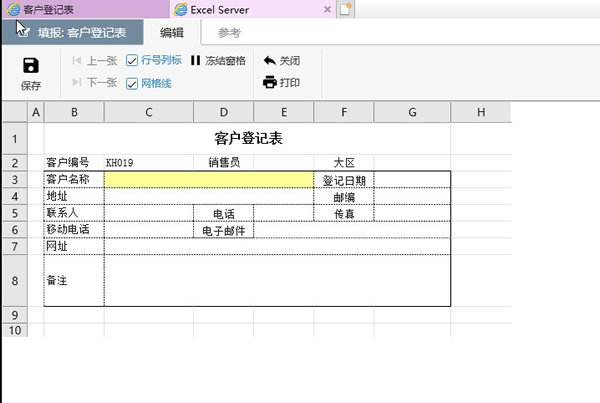This screenshot has width=600, height=403.
Task: Click the 电子邮件 value cell
Action: pos(352,230)
